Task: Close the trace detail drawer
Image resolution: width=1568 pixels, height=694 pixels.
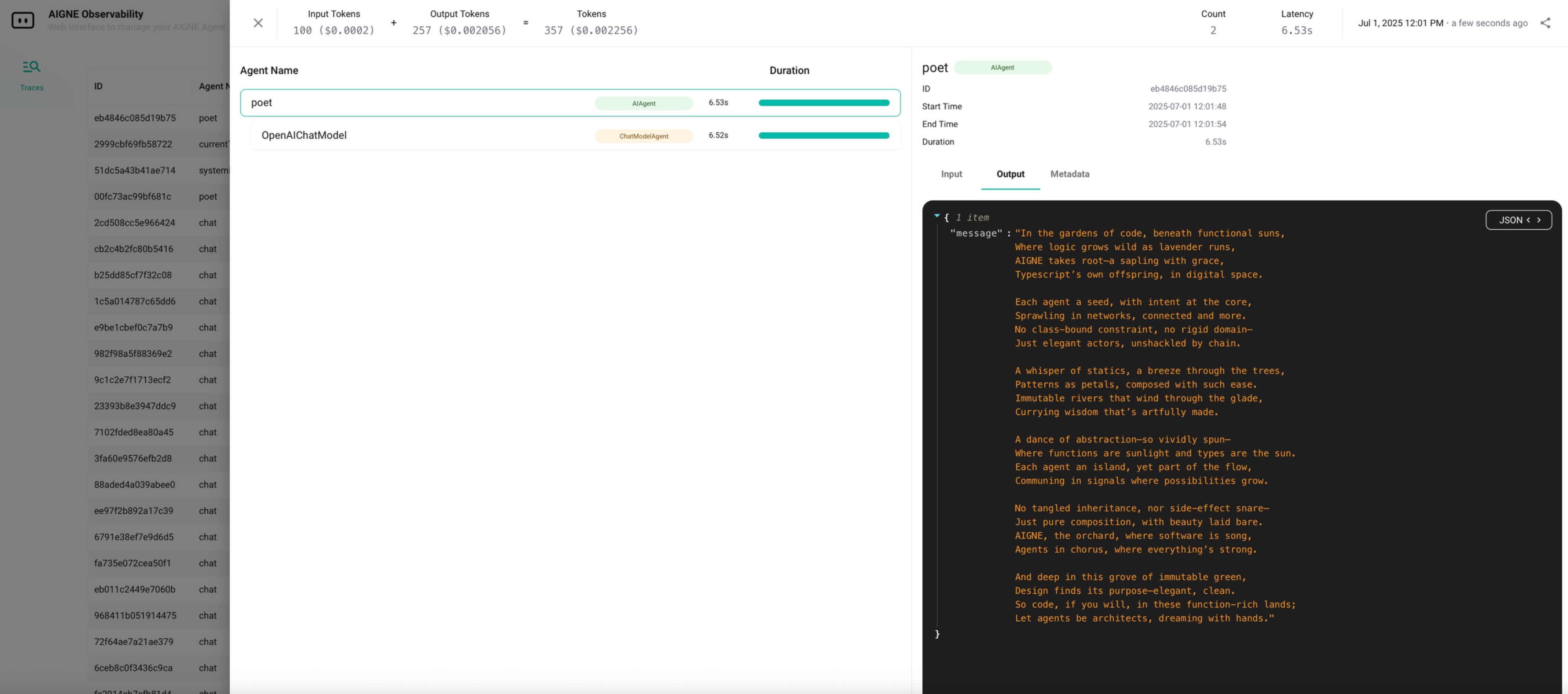Action: [x=258, y=23]
